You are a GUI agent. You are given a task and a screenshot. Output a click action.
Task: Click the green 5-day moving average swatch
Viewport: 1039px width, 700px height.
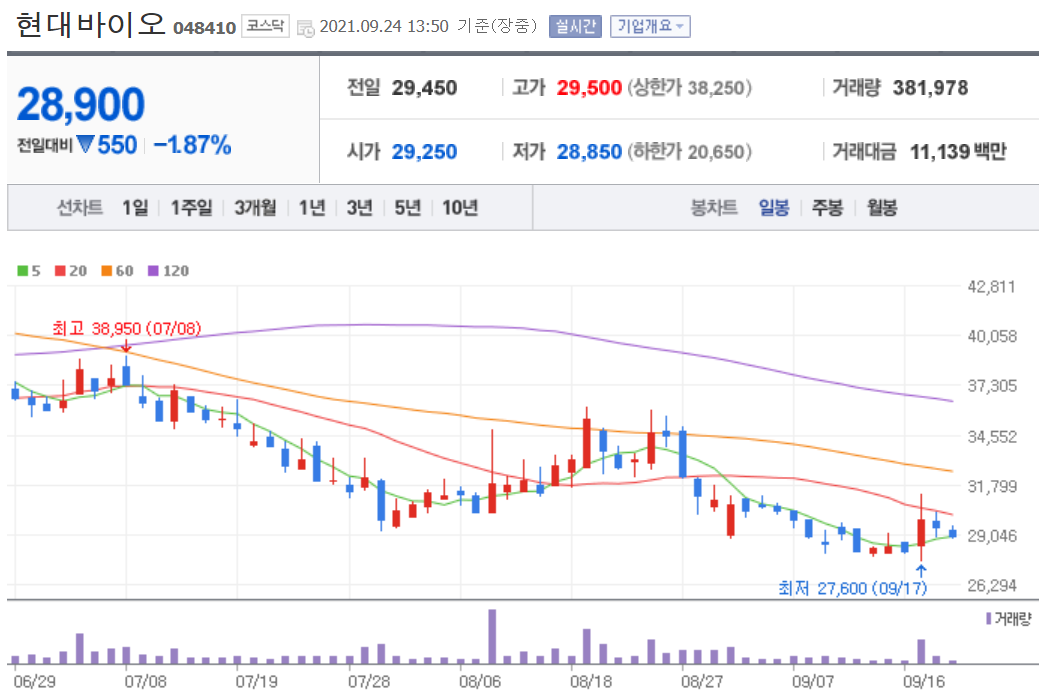click(x=23, y=270)
